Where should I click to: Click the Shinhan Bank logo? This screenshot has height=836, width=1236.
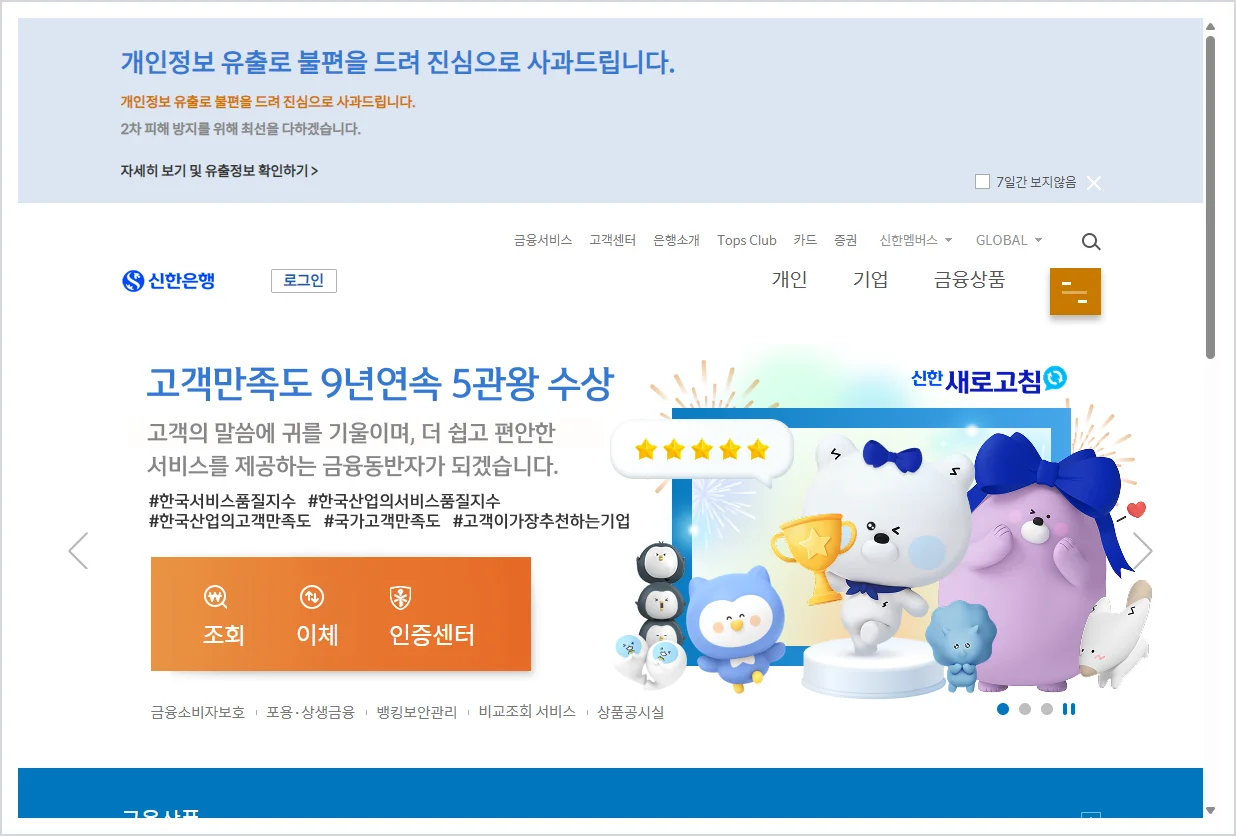169,281
